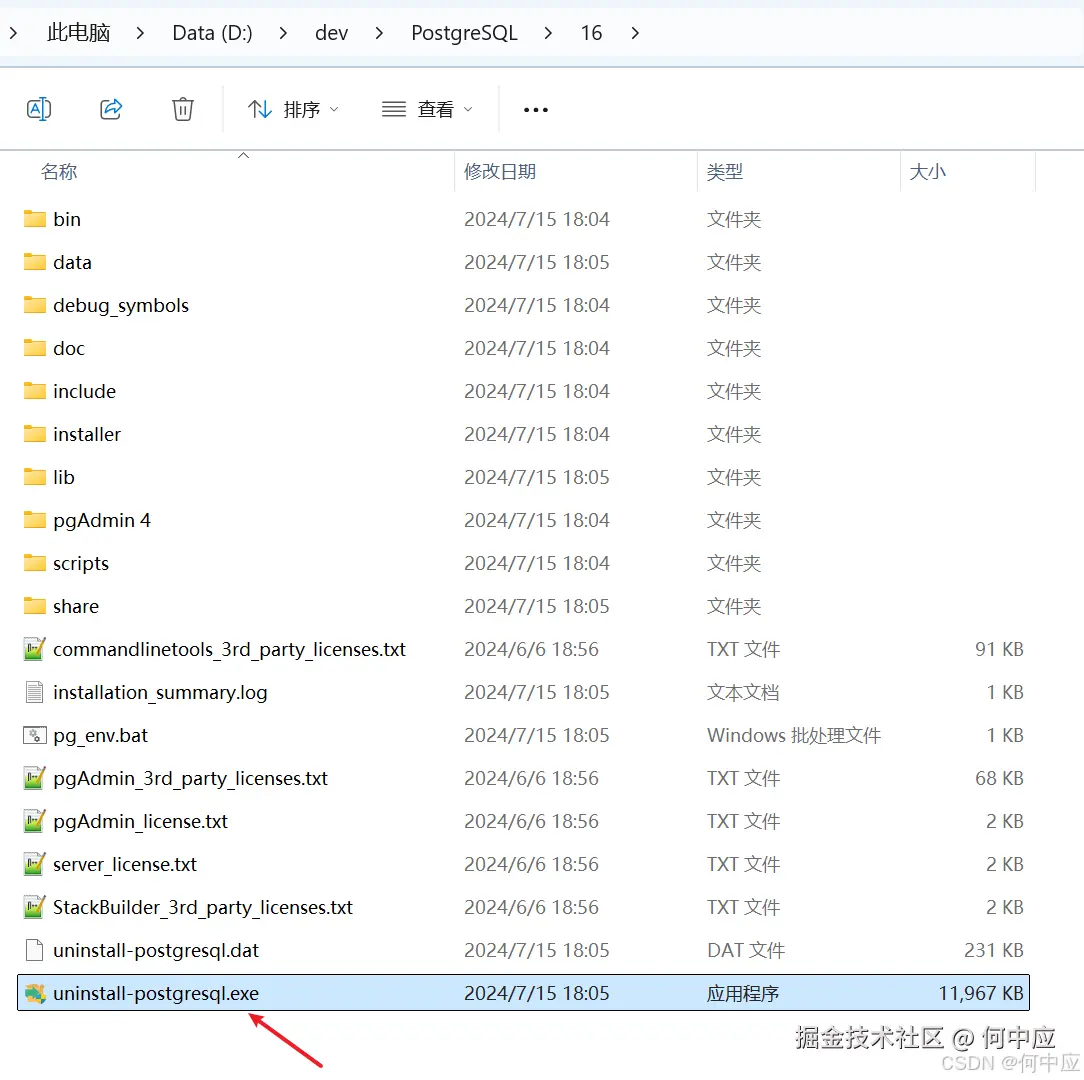Click the Share toolbar icon

pyautogui.click(x=111, y=109)
